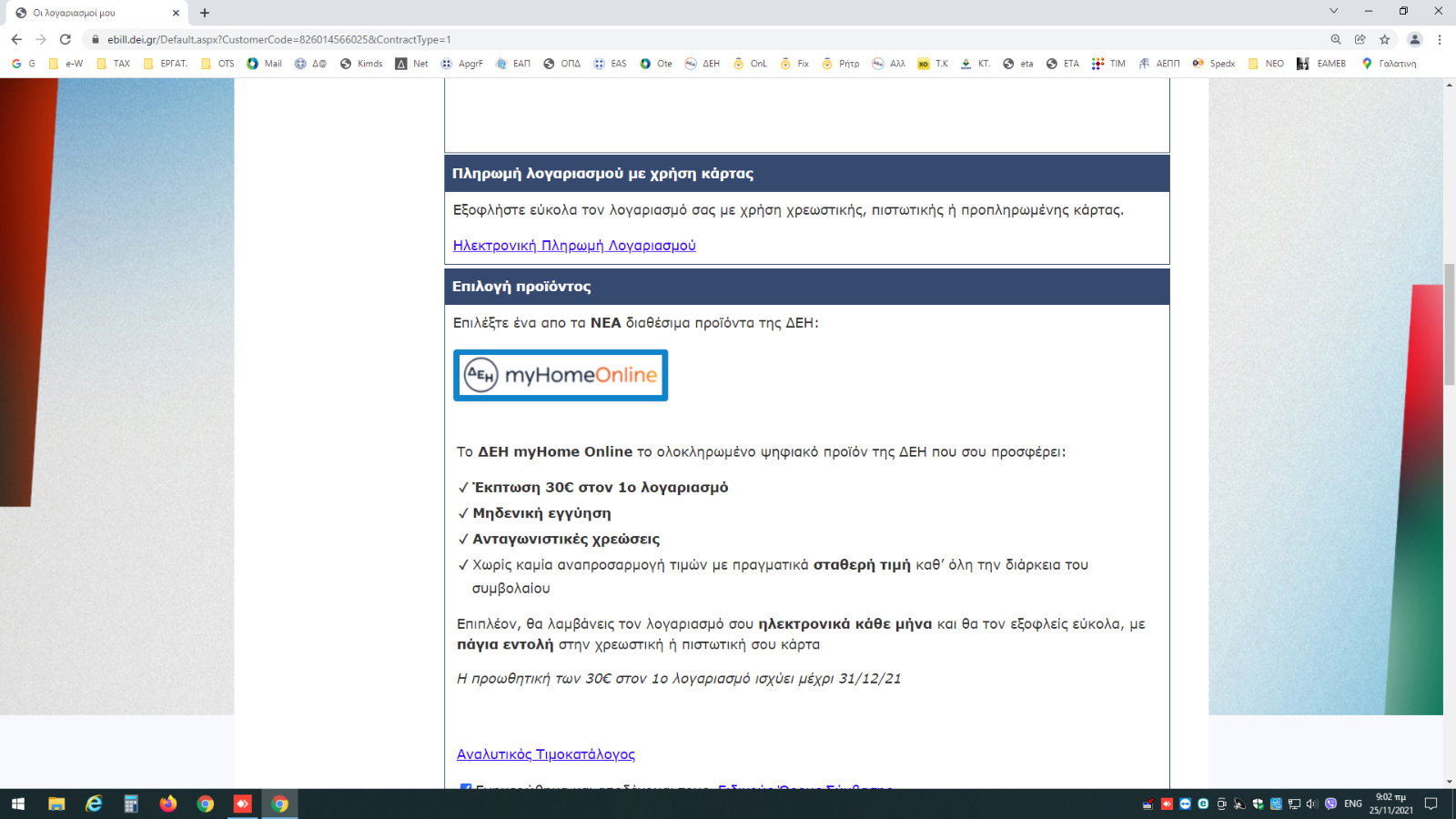Open the Windows Start menu
Image resolution: width=1456 pixels, height=819 pixels.
(18, 804)
